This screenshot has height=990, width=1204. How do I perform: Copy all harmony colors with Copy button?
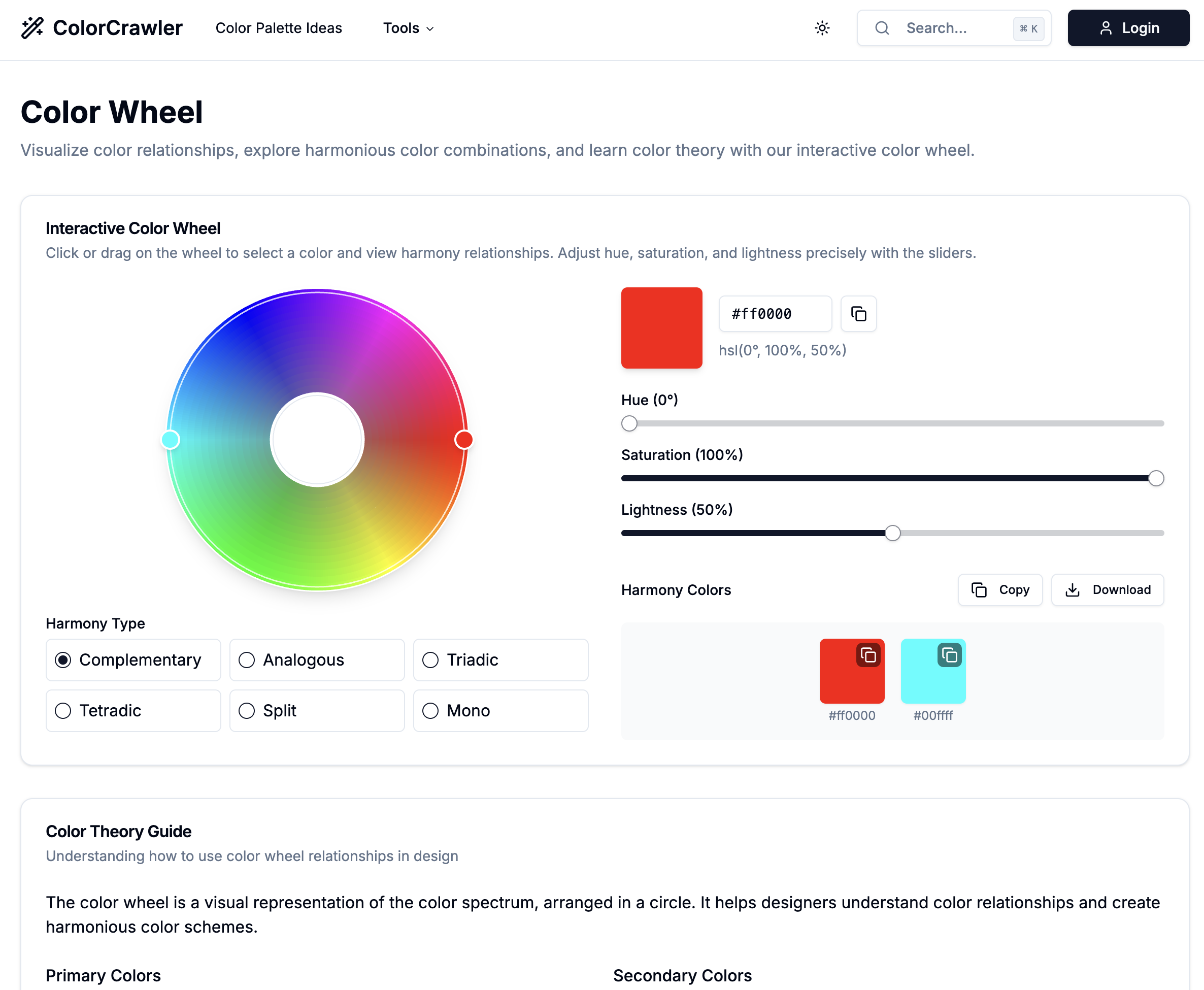click(1000, 589)
